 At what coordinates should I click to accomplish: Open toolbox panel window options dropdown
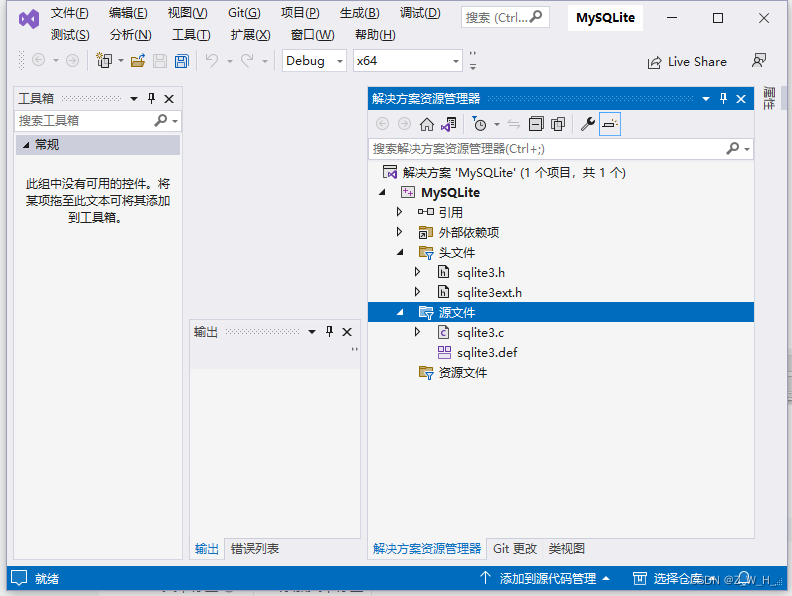click(134, 98)
